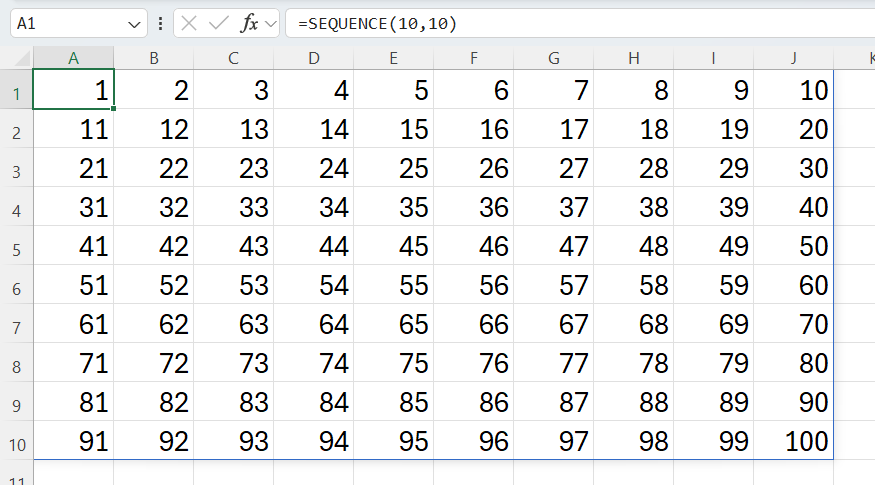Click cell containing 27

click(x=554, y=167)
